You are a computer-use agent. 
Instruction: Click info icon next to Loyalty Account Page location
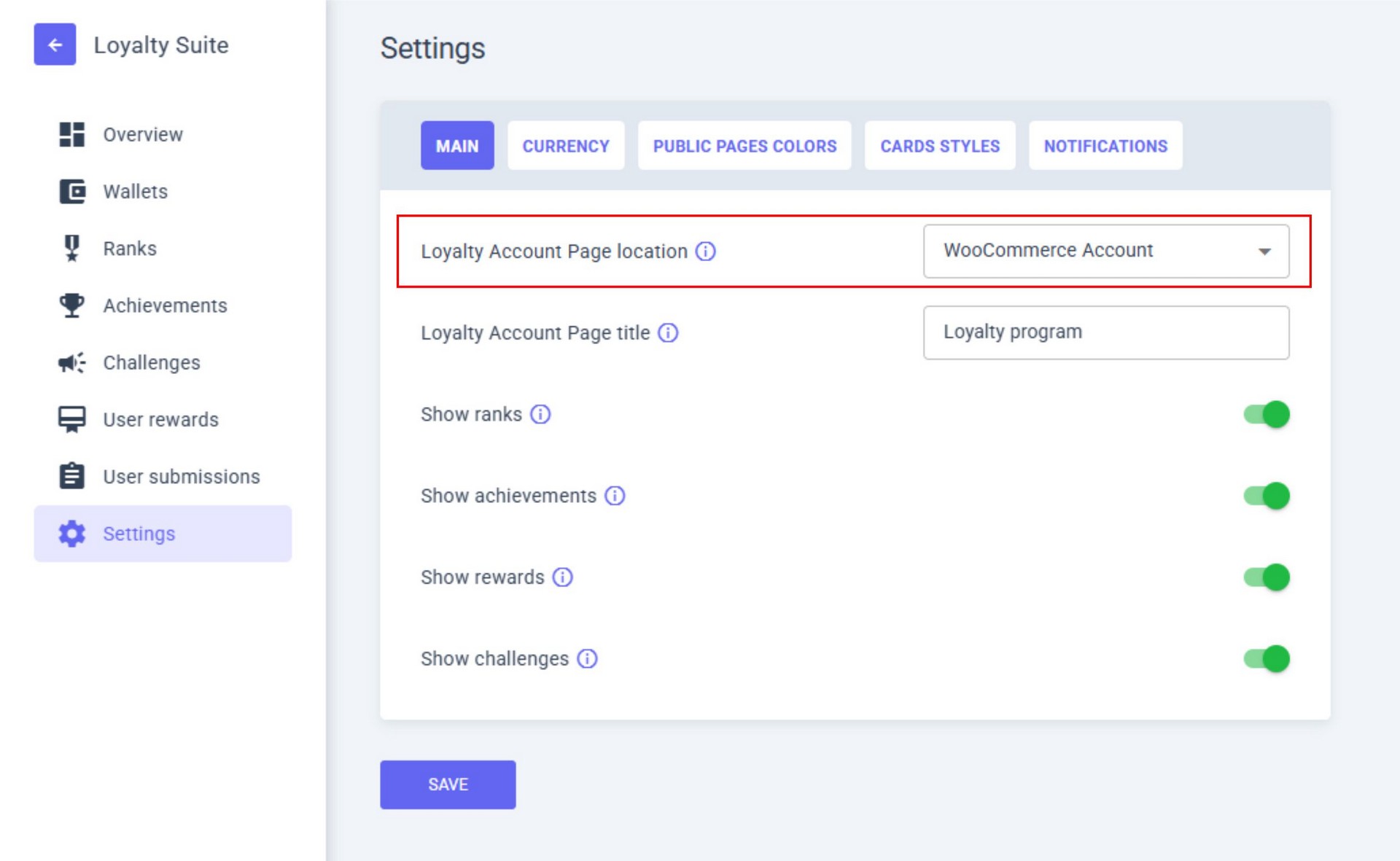[705, 252]
